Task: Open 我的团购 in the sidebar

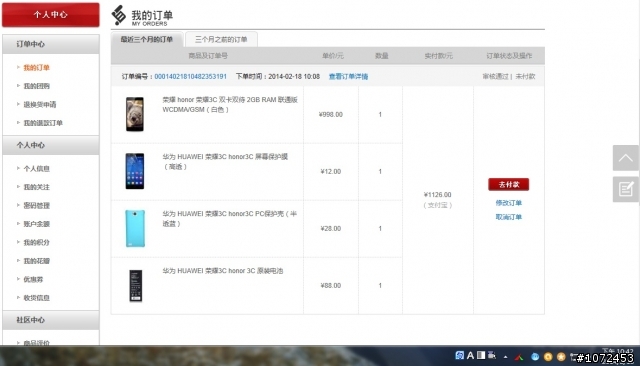Action: coord(36,86)
